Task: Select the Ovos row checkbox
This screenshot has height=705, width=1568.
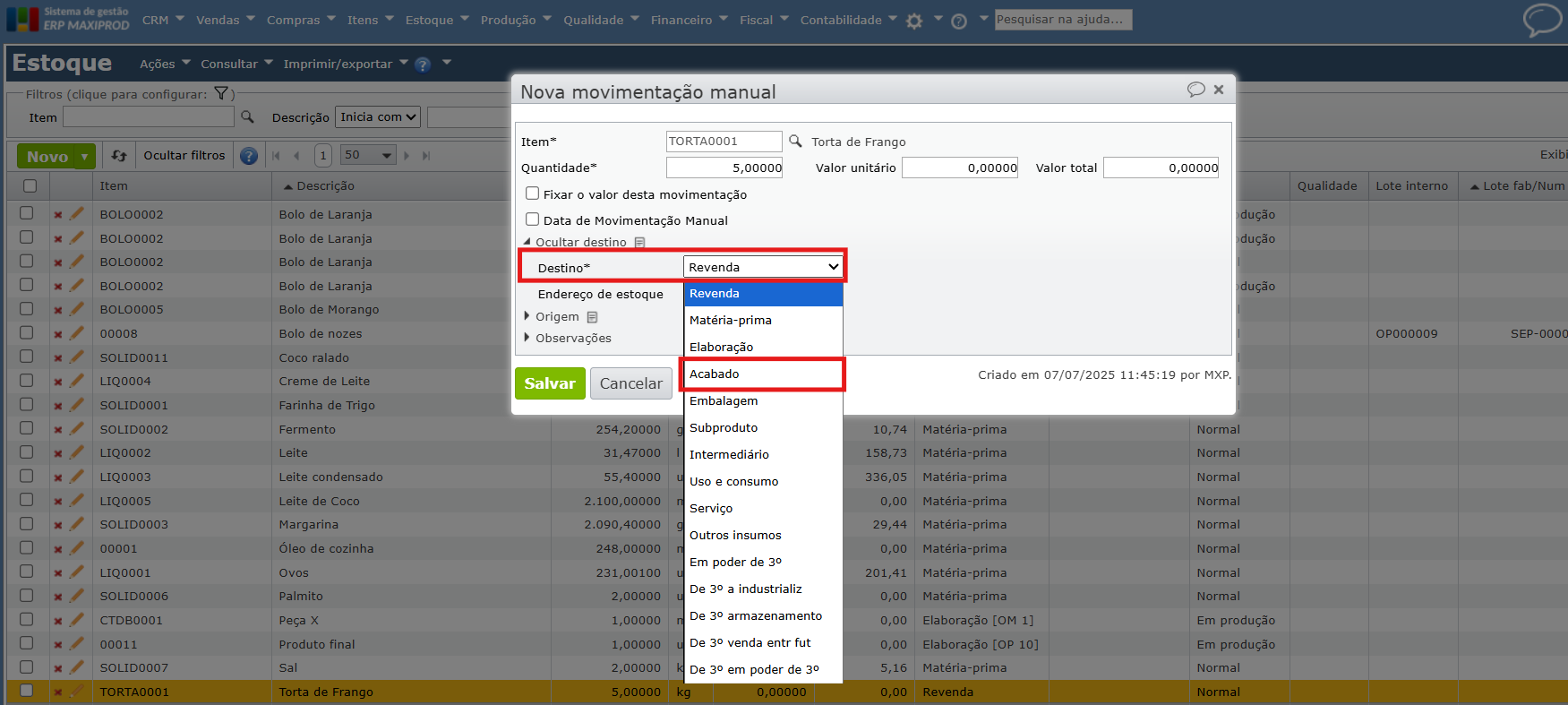Action: [x=27, y=572]
